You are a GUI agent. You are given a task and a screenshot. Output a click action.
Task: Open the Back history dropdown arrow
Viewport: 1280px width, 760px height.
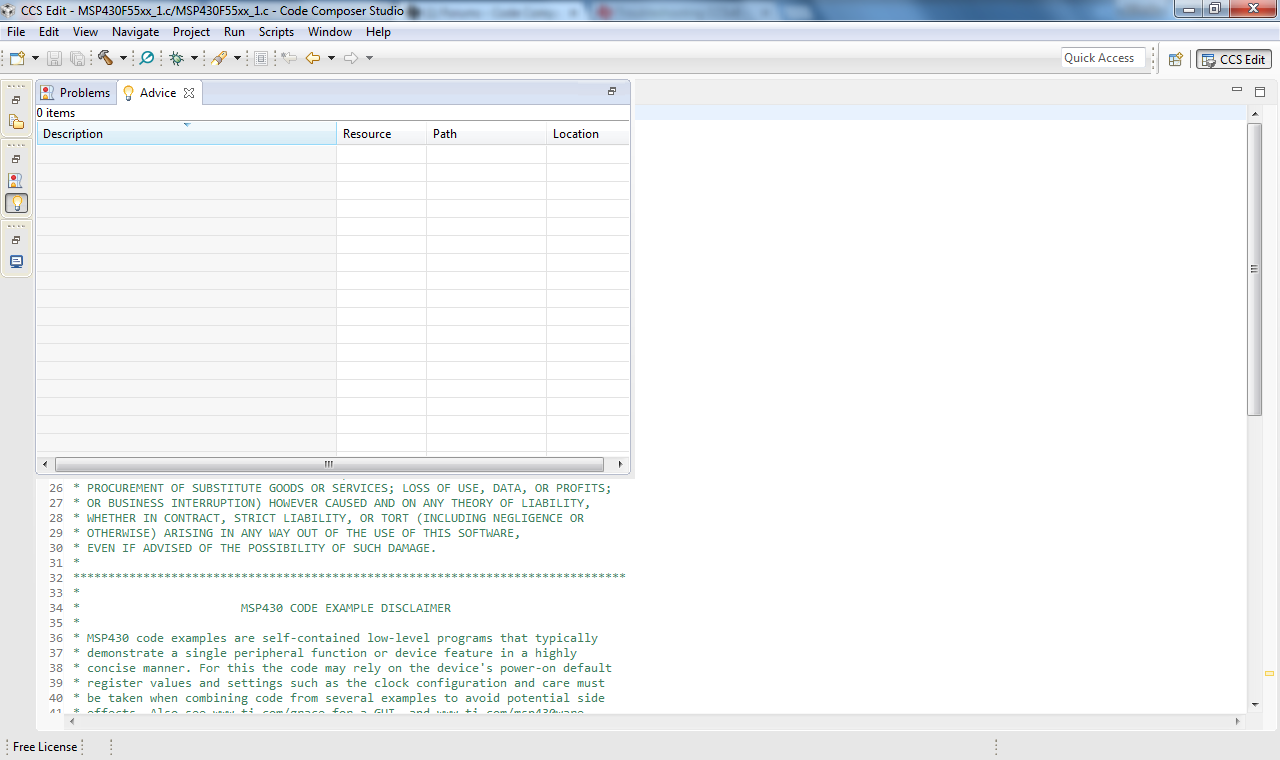pos(331,58)
